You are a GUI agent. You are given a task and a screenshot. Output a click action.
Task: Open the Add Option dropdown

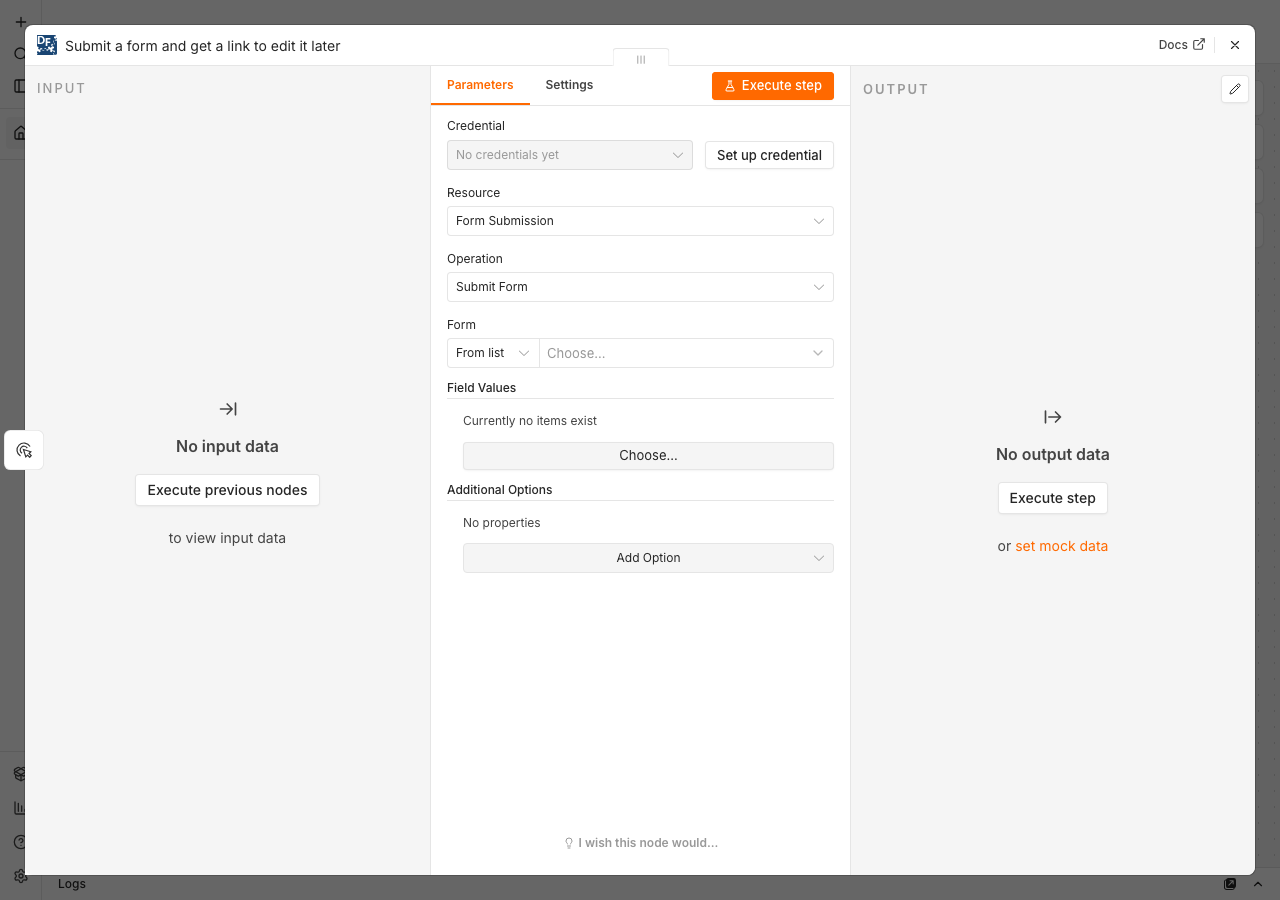coord(648,558)
